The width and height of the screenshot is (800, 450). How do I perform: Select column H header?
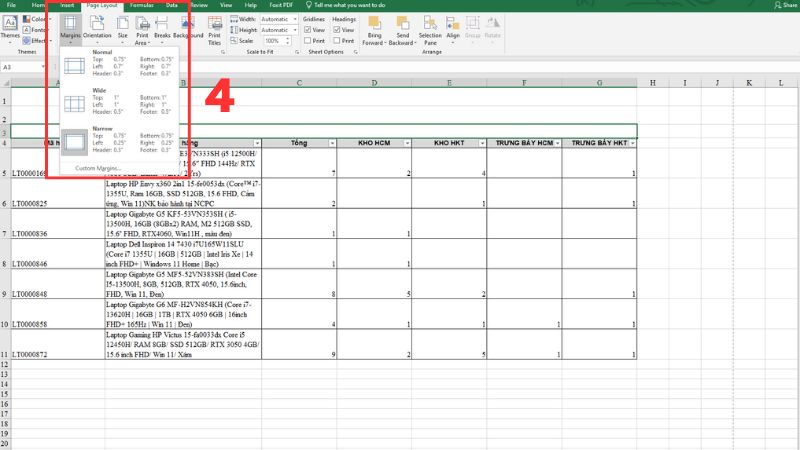point(653,83)
